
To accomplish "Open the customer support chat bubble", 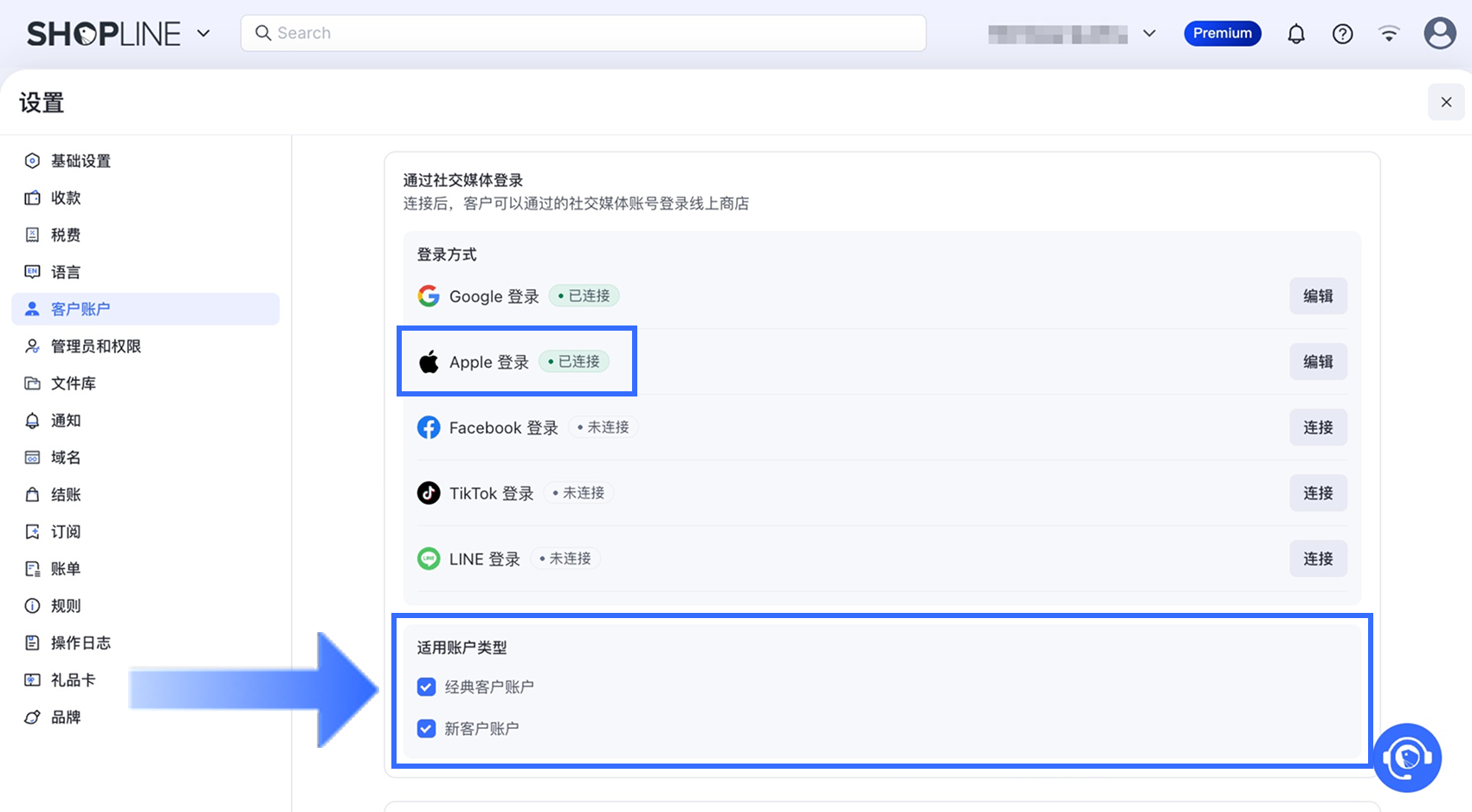I will pyautogui.click(x=1407, y=757).
